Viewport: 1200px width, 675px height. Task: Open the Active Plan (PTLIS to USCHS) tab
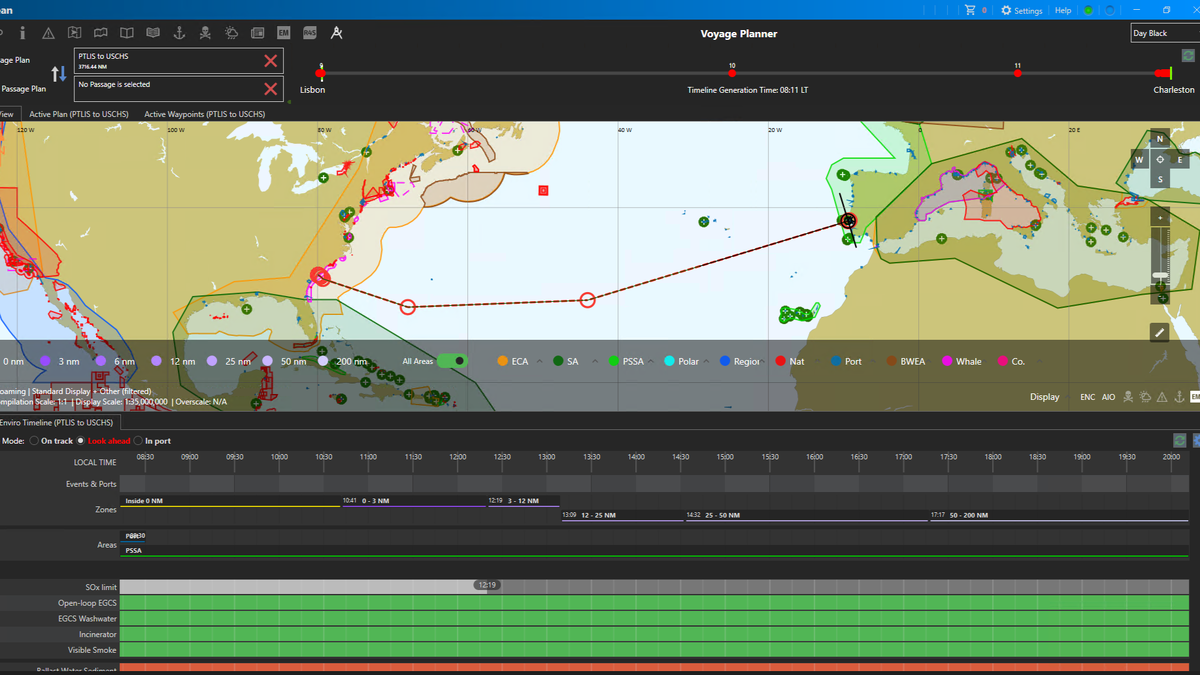pyautogui.click(x=80, y=113)
